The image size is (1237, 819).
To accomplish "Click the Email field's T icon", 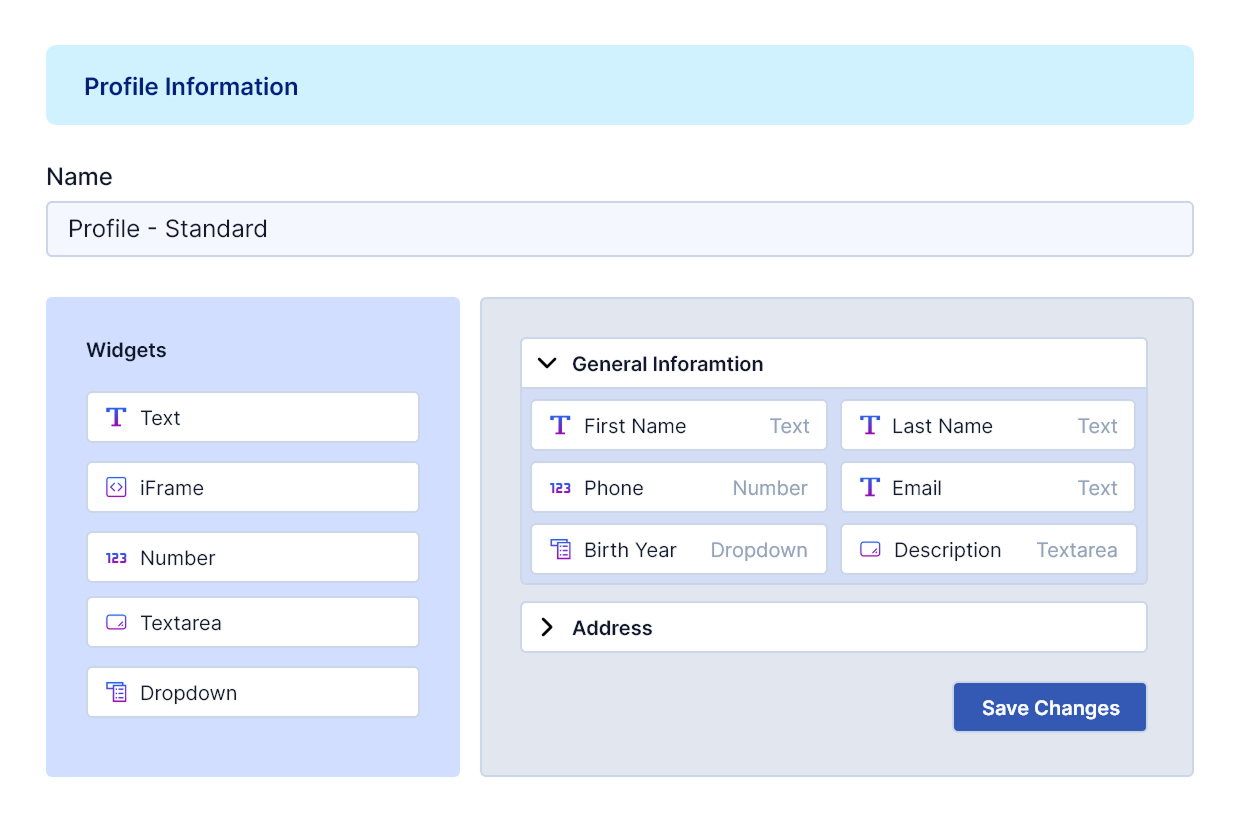I will click(x=870, y=488).
